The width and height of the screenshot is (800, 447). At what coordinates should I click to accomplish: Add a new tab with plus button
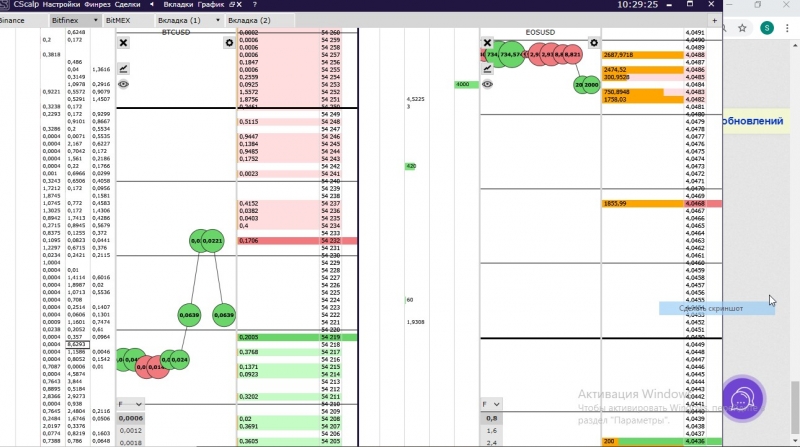tap(714, 20)
